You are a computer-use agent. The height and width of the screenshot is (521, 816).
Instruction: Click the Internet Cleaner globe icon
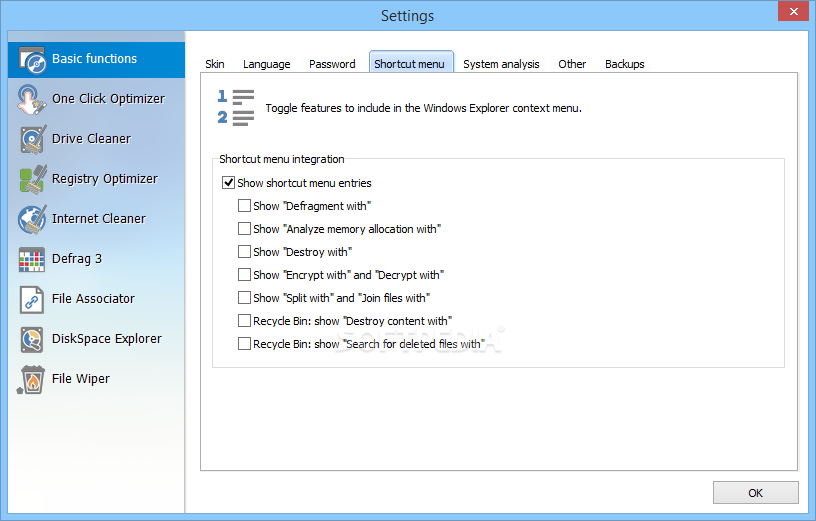(x=32, y=219)
